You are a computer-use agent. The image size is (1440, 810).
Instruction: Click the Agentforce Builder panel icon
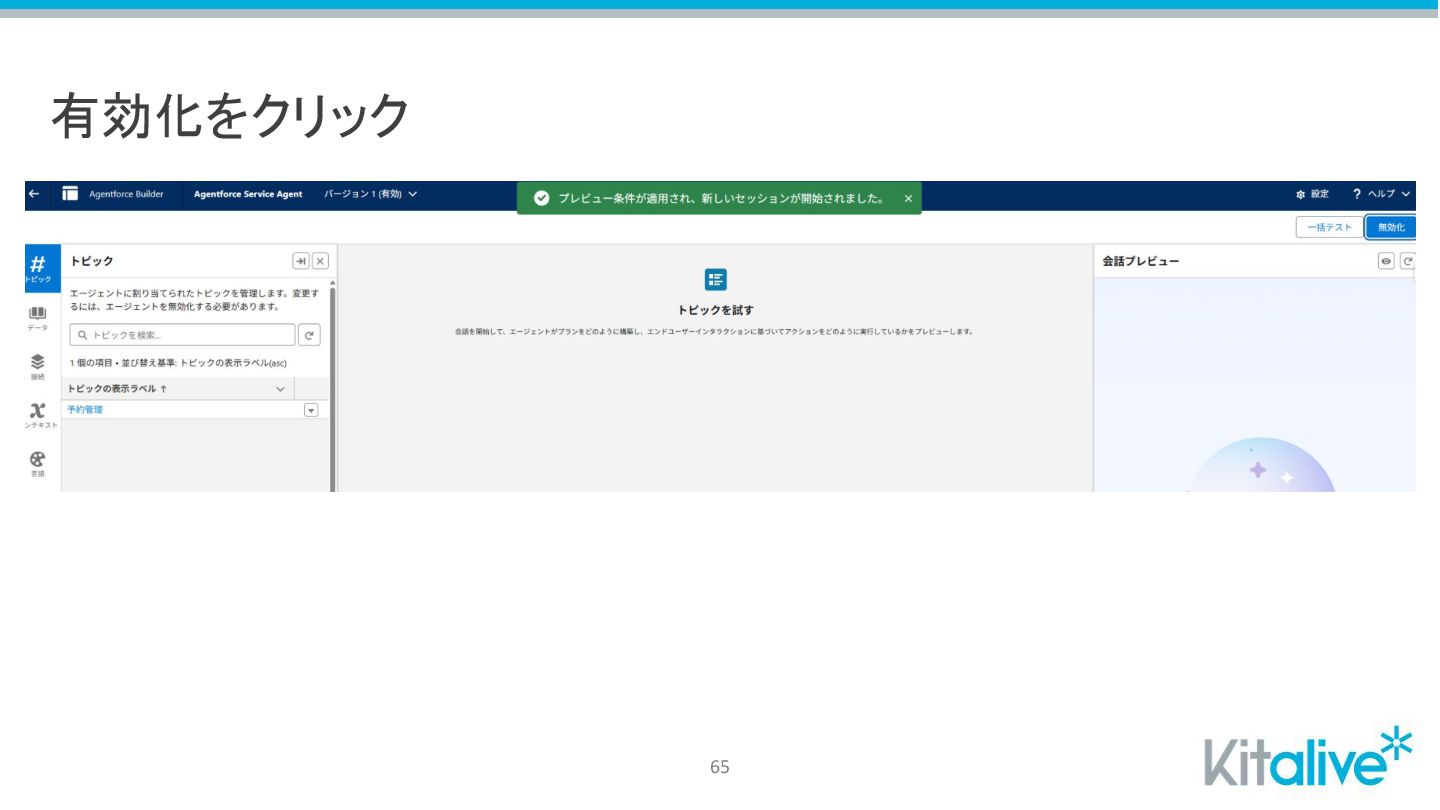click(x=70, y=194)
